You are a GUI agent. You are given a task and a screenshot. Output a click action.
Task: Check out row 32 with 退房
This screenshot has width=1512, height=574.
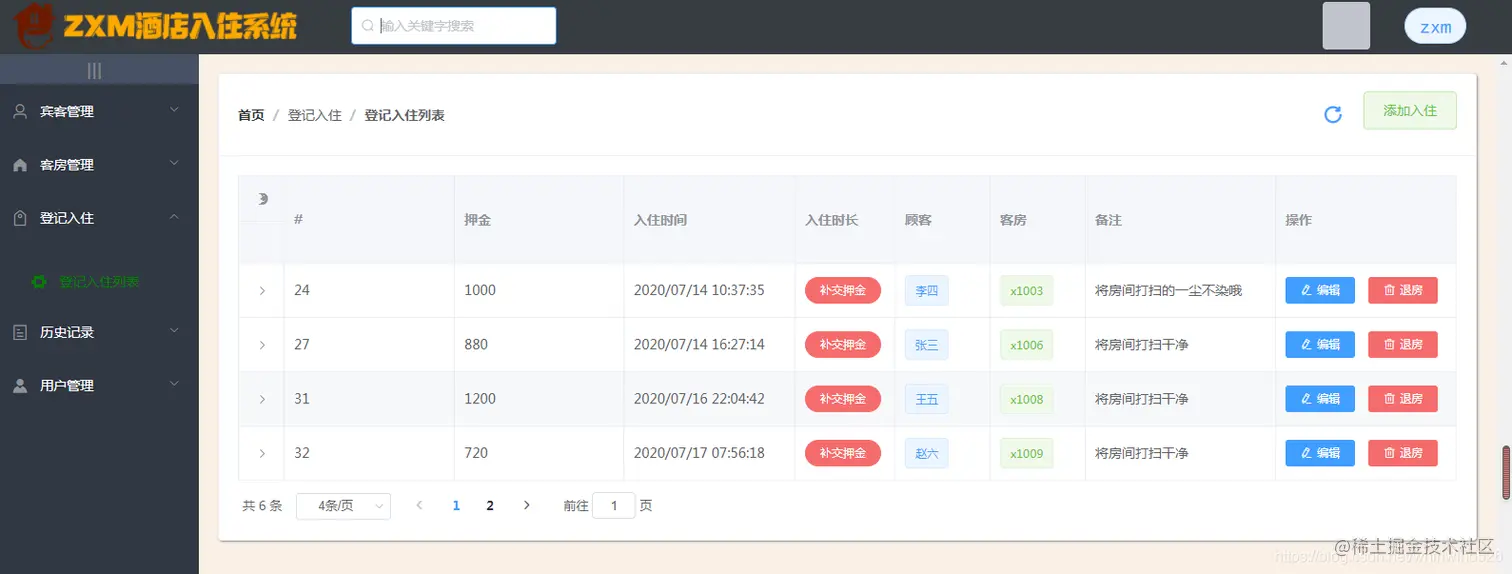pyautogui.click(x=1403, y=453)
